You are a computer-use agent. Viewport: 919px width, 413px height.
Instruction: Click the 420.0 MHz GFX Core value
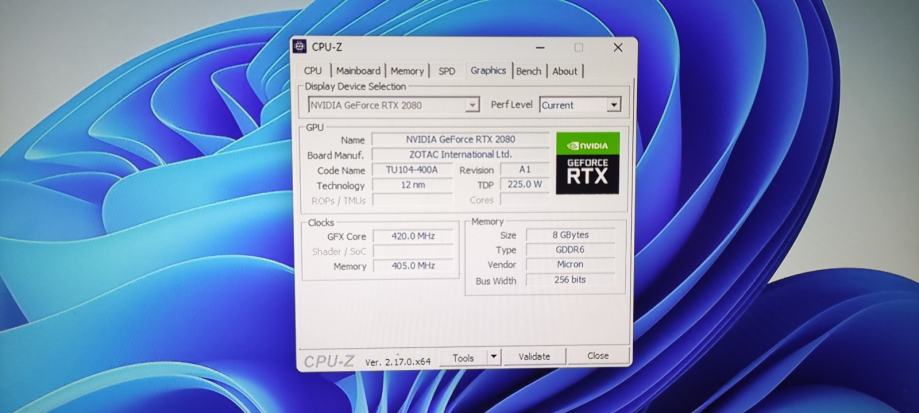[413, 236]
